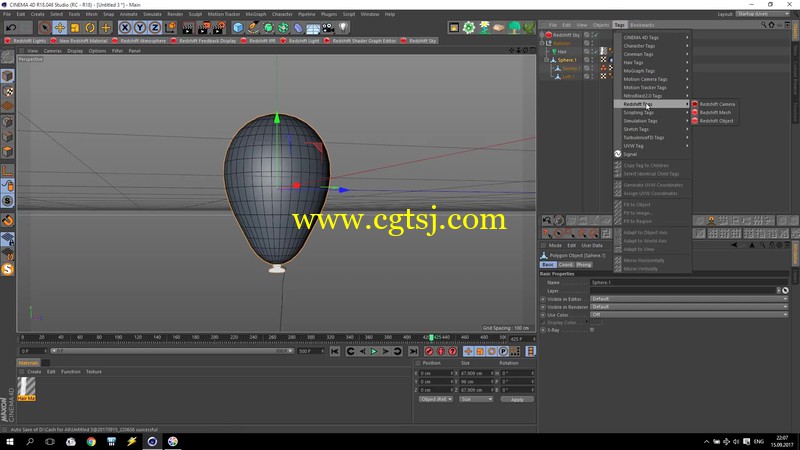This screenshot has height=450, width=800.
Task: Open the Floor environment icon
Action: coord(313,28)
